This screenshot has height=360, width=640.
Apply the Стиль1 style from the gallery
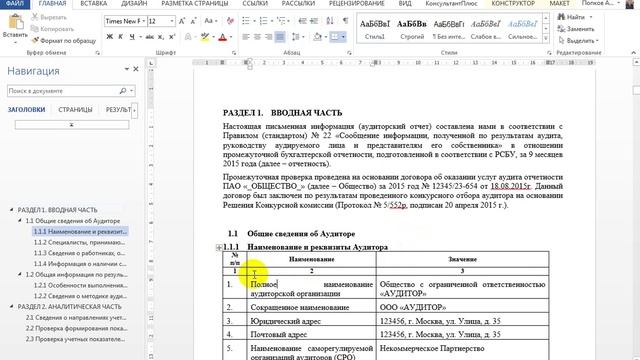coord(375,29)
